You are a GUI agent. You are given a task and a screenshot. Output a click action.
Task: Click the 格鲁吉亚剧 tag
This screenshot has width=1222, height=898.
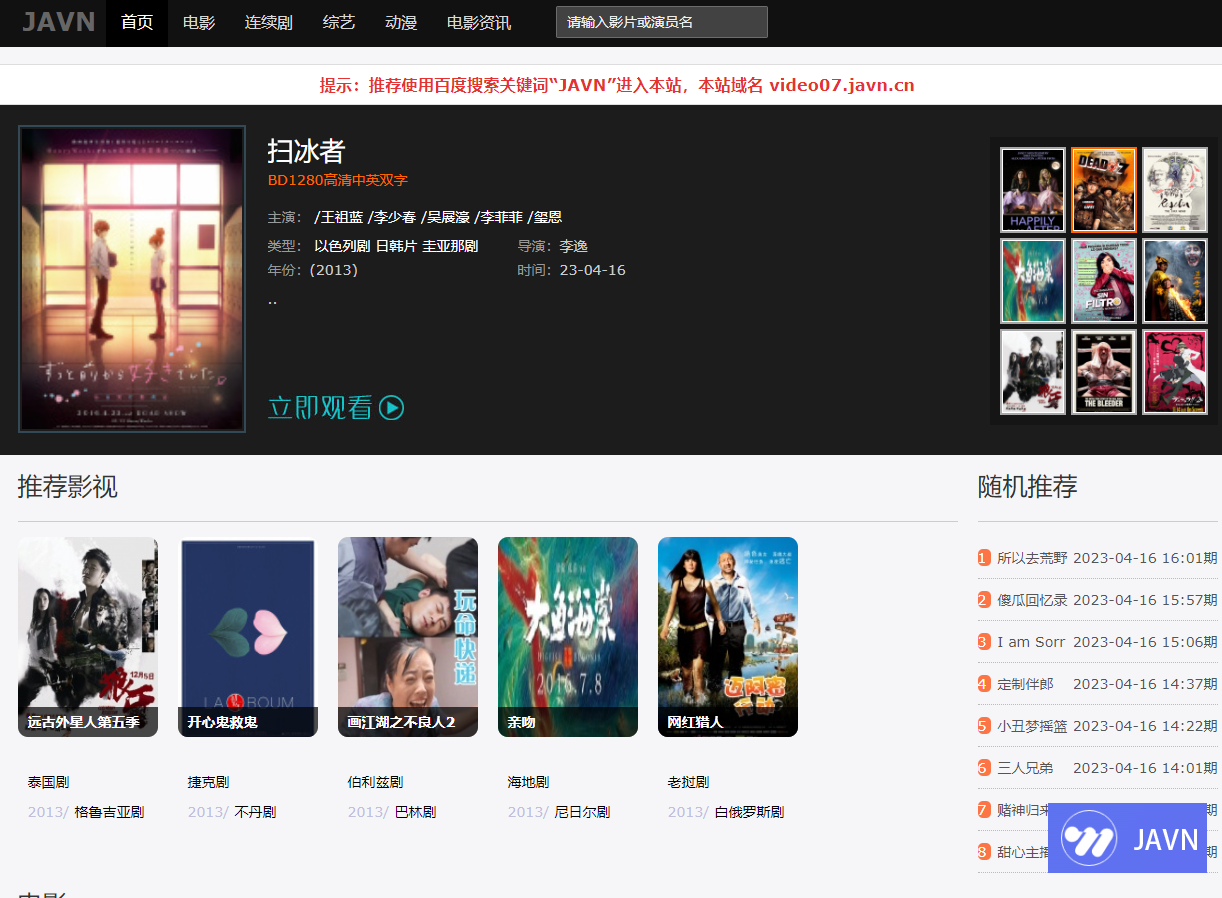(109, 812)
